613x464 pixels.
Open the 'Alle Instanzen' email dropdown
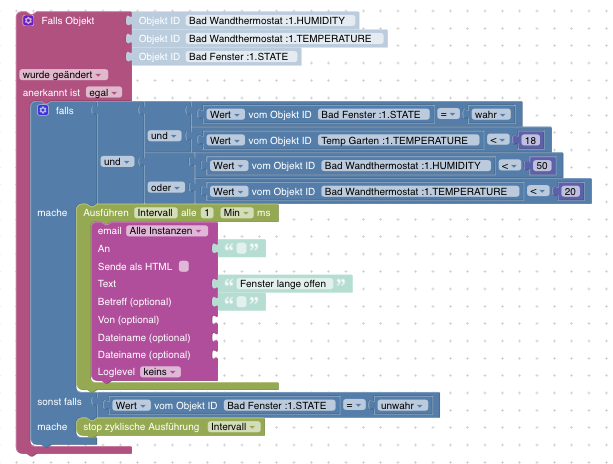point(166,231)
